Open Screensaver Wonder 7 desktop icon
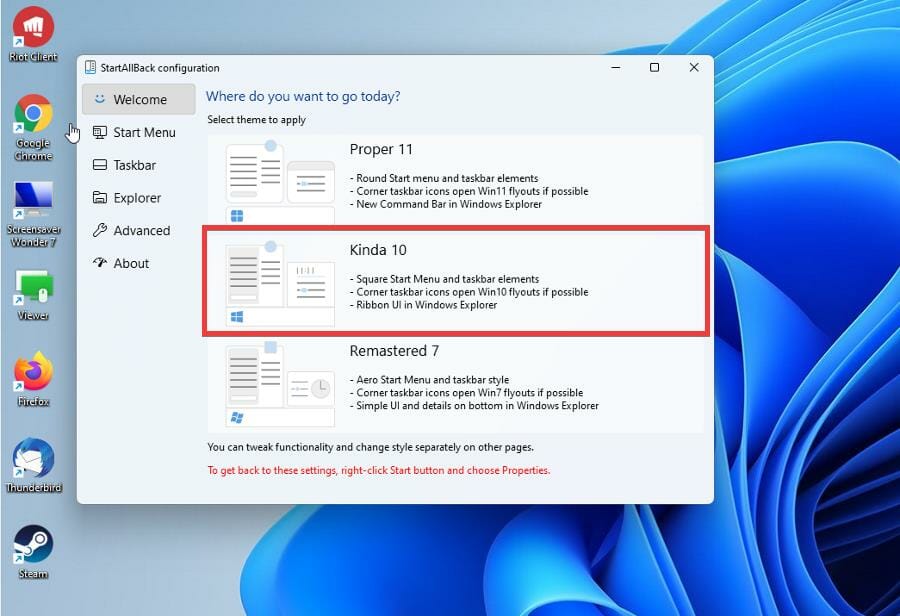 point(33,214)
